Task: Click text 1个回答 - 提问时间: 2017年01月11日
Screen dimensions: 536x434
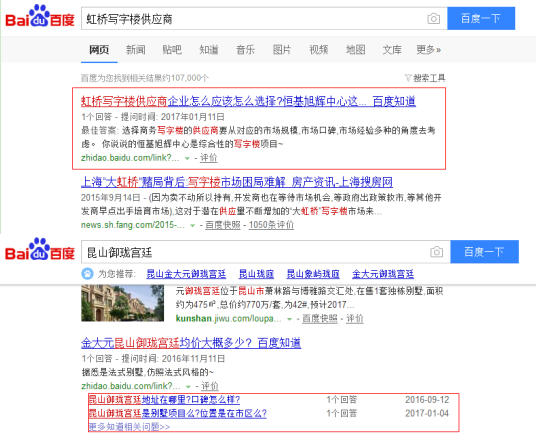Action: [153, 117]
